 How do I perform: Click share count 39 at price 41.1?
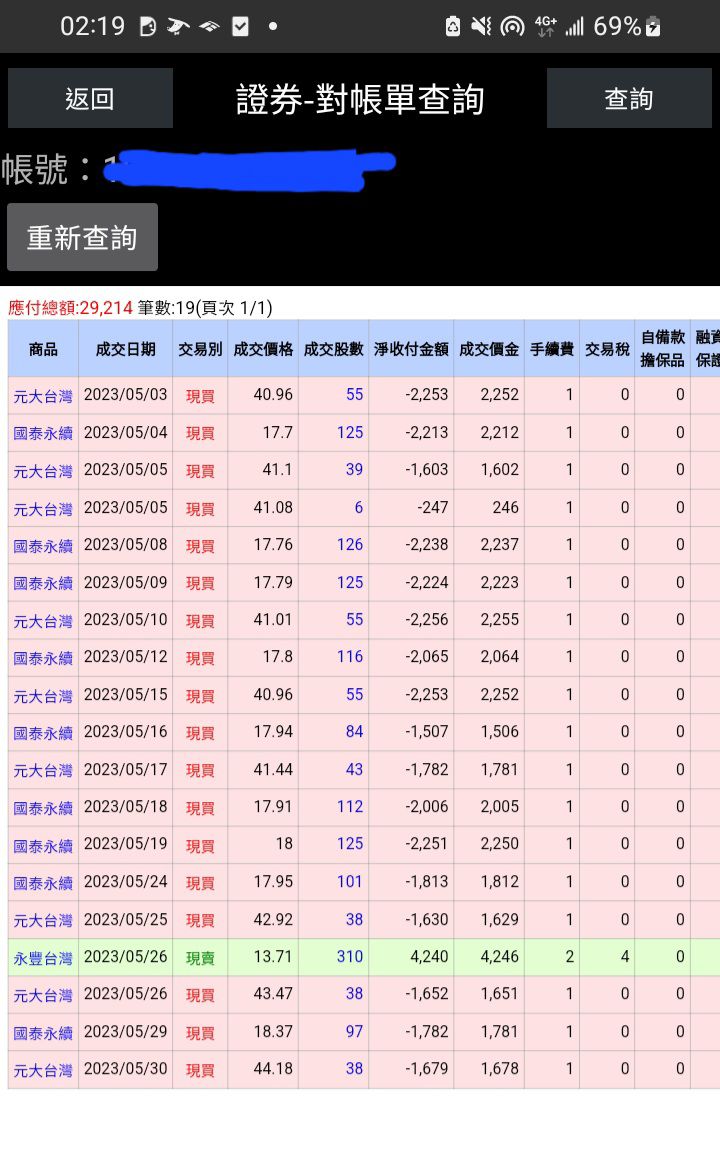coord(354,470)
